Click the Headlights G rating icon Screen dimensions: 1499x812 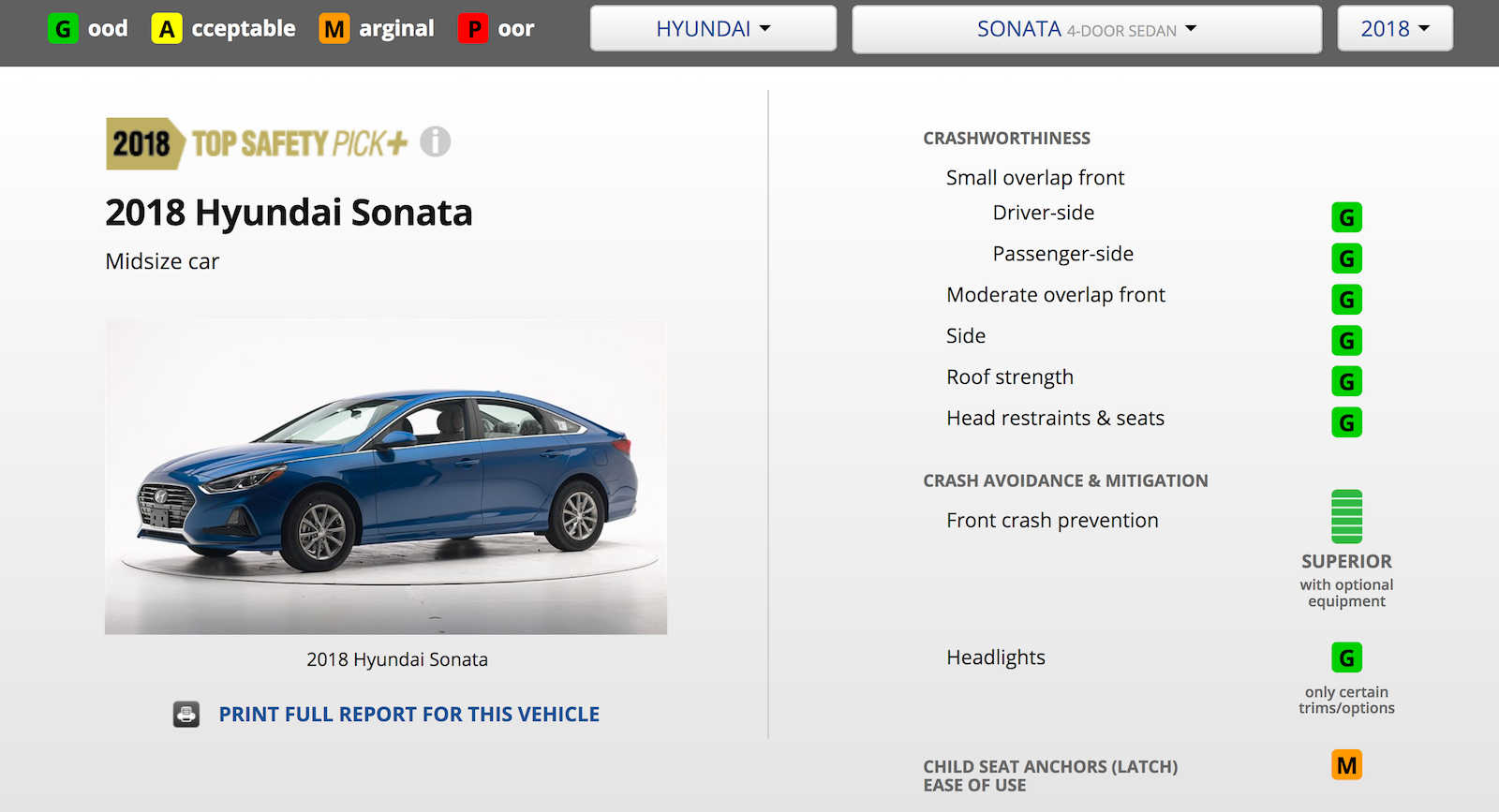[x=1346, y=657]
